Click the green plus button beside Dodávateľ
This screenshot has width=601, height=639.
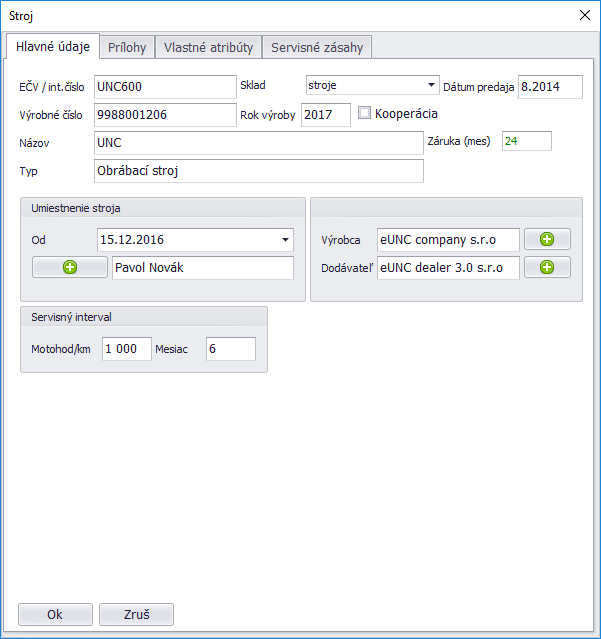pos(547,267)
